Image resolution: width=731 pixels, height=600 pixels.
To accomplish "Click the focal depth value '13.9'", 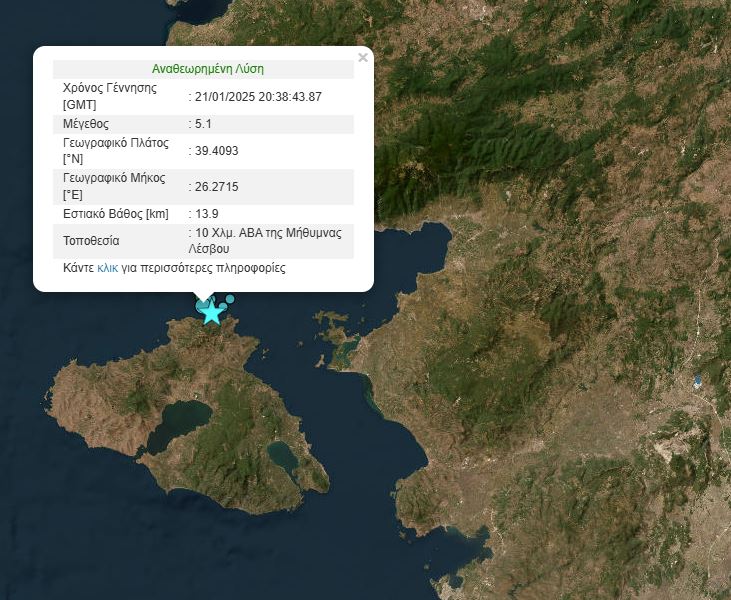I will (x=207, y=214).
